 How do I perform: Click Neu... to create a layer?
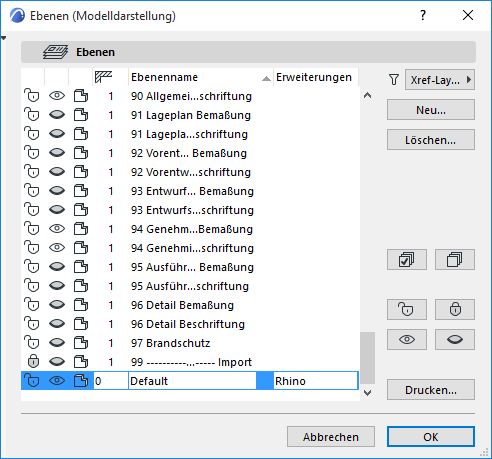coord(431,110)
